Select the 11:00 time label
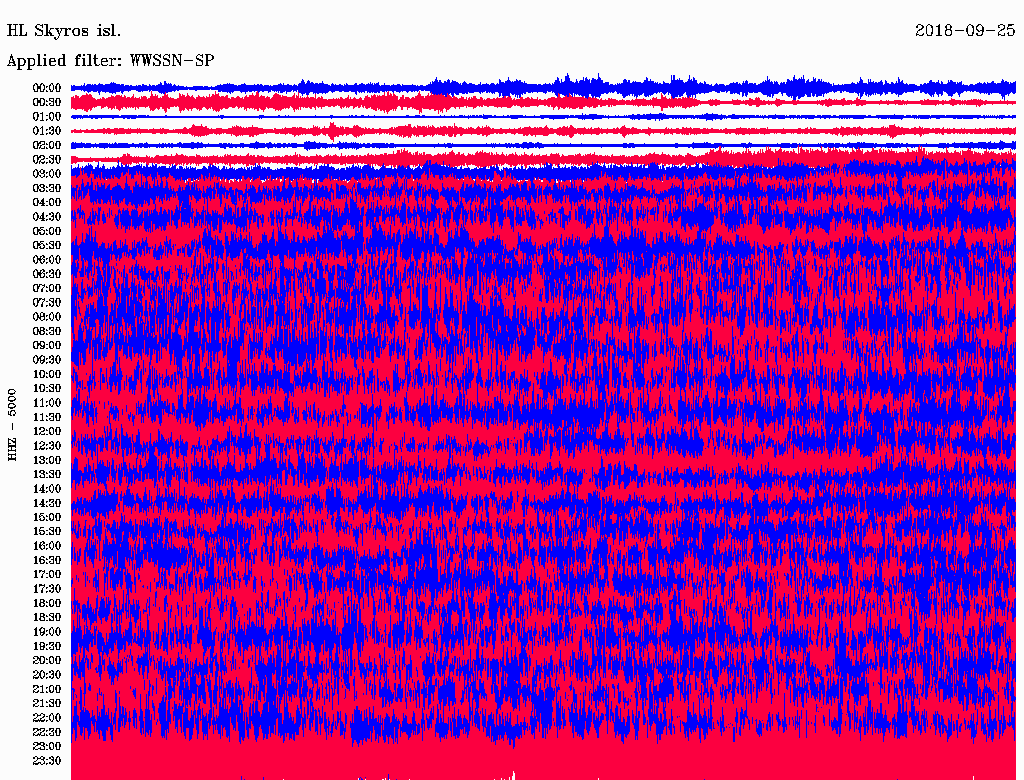The width and height of the screenshot is (1024, 780). click(x=47, y=402)
